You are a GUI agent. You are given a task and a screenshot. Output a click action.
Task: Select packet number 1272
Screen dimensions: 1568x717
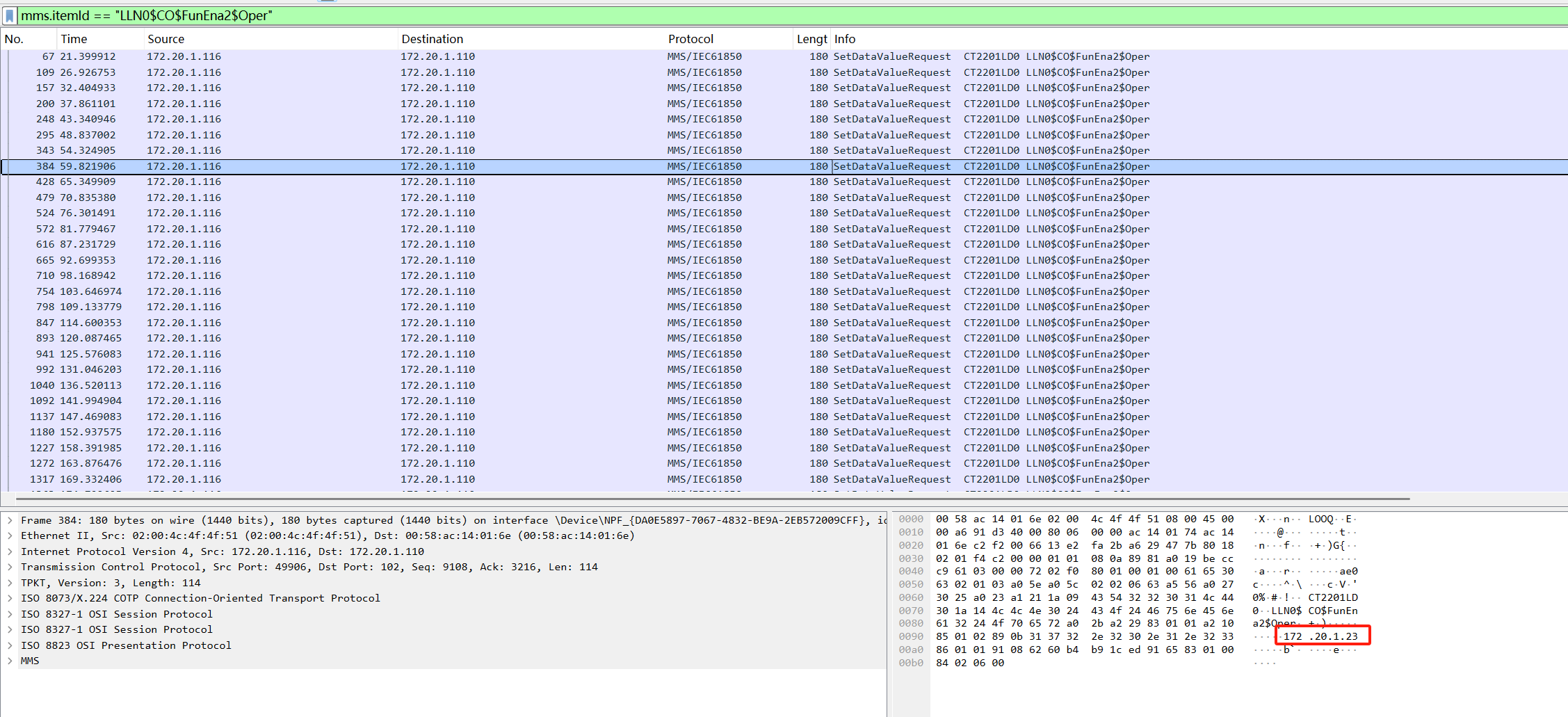click(x=784, y=463)
